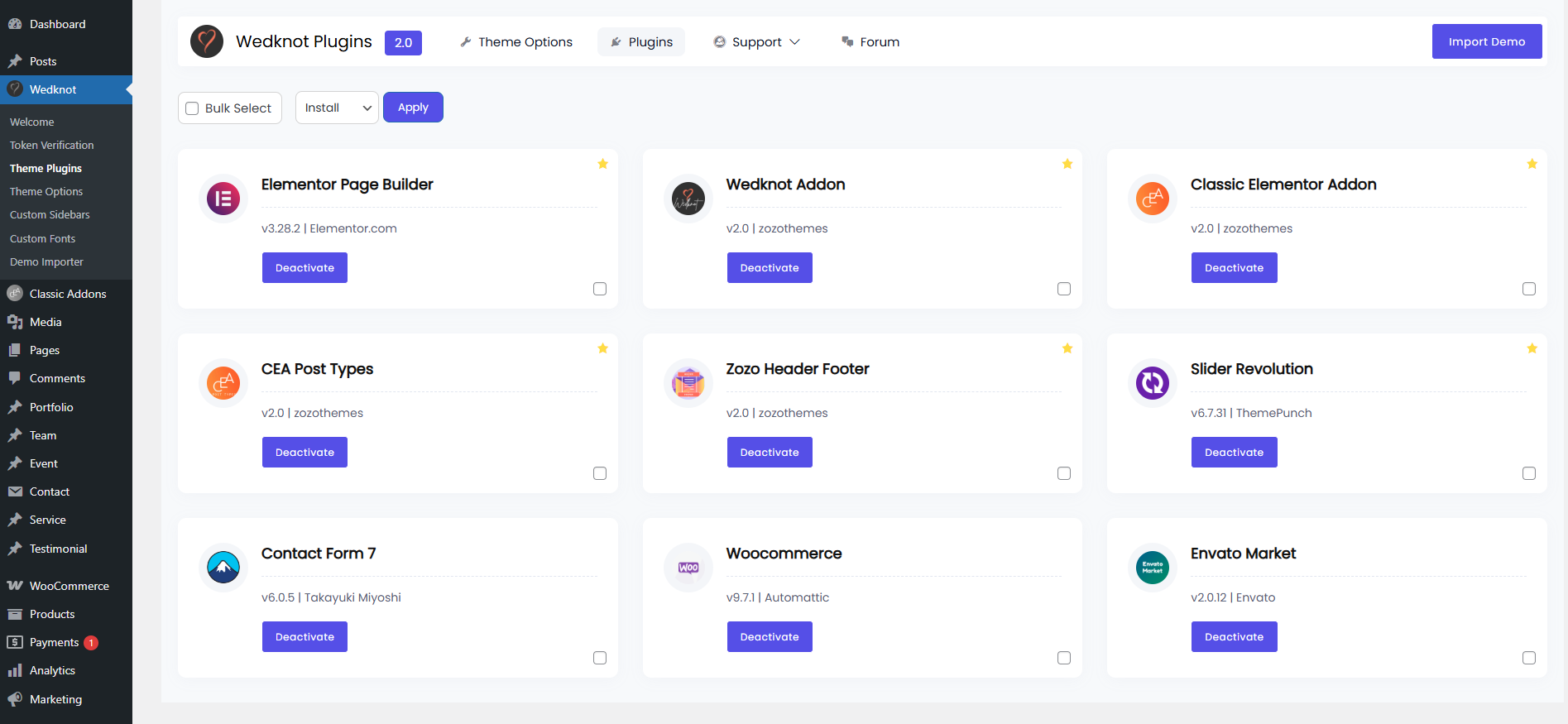The image size is (1568, 724).
Task: Open Token Verification in the sidebar
Action: [51, 145]
